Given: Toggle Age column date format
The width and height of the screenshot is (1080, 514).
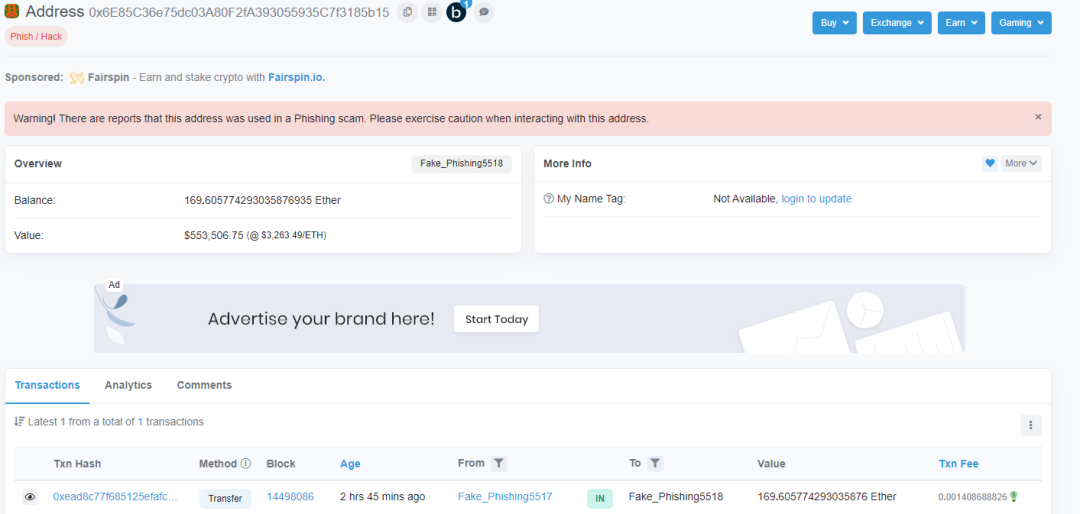Looking at the screenshot, I should (x=350, y=464).
